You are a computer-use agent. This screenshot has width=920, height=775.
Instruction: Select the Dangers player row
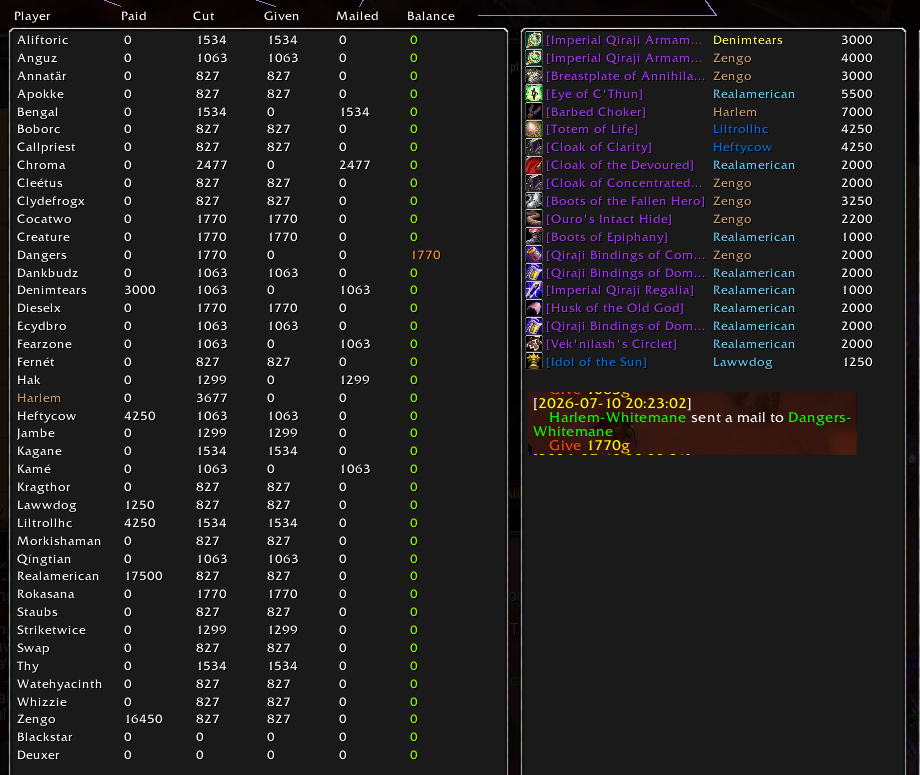(x=258, y=255)
